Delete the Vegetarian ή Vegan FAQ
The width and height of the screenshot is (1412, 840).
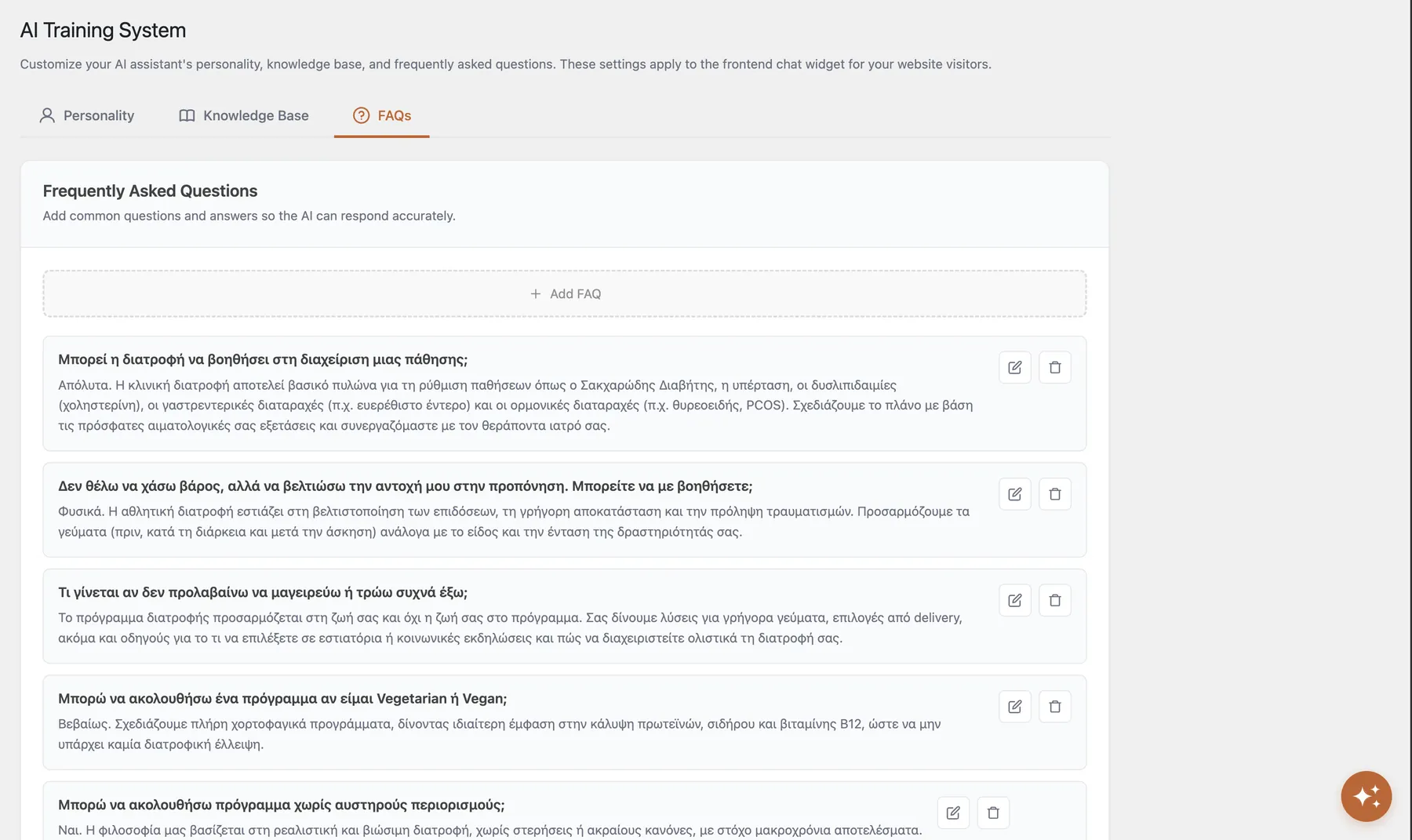click(1054, 707)
